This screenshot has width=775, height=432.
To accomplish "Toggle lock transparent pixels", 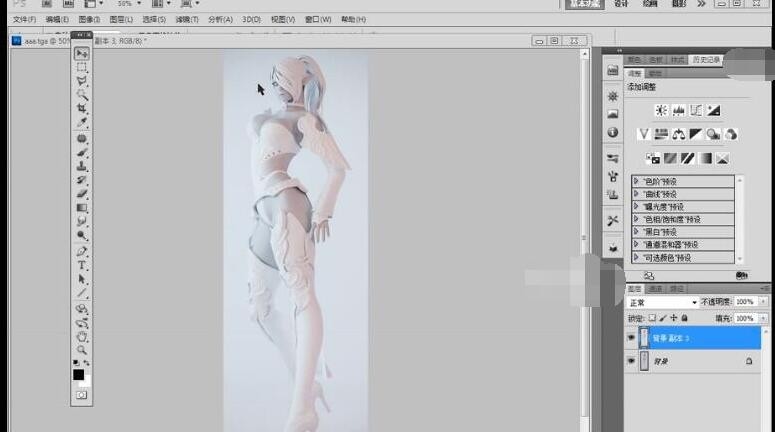I will click(x=652, y=318).
